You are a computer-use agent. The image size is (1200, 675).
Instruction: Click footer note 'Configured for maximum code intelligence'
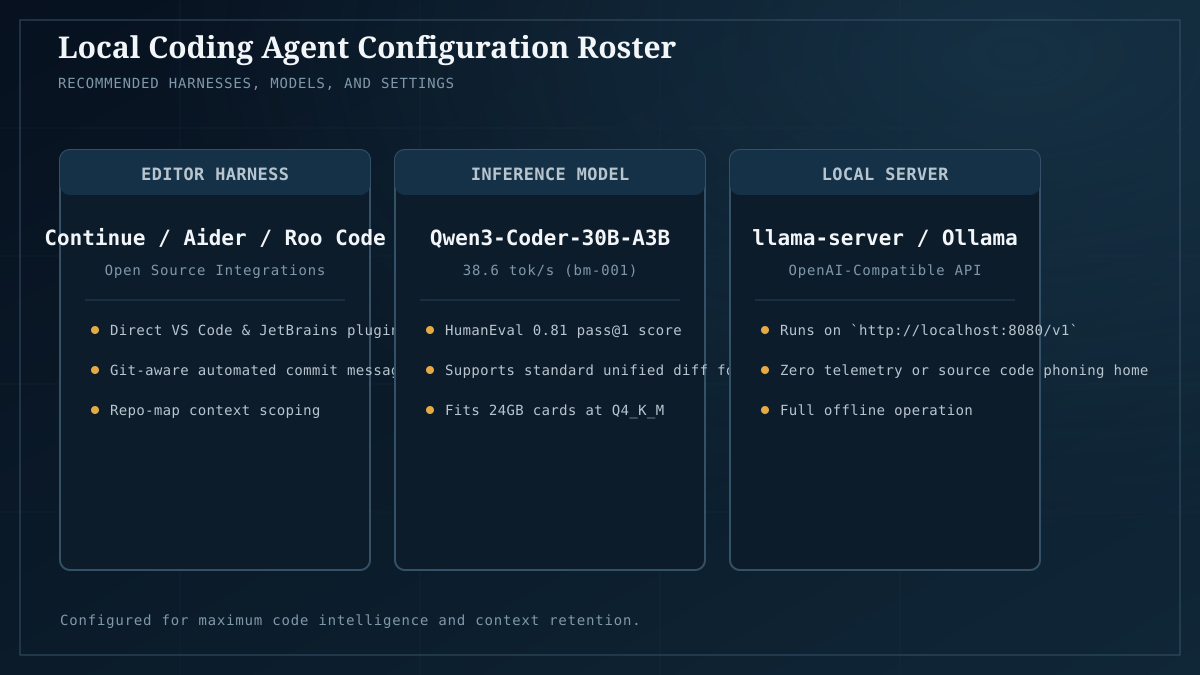(x=350, y=620)
